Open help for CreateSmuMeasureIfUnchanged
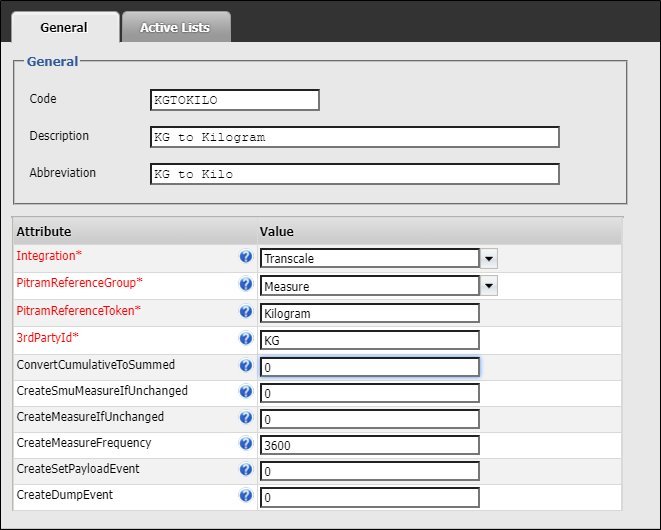This screenshot has width=661, height=530. coord(245,392)
